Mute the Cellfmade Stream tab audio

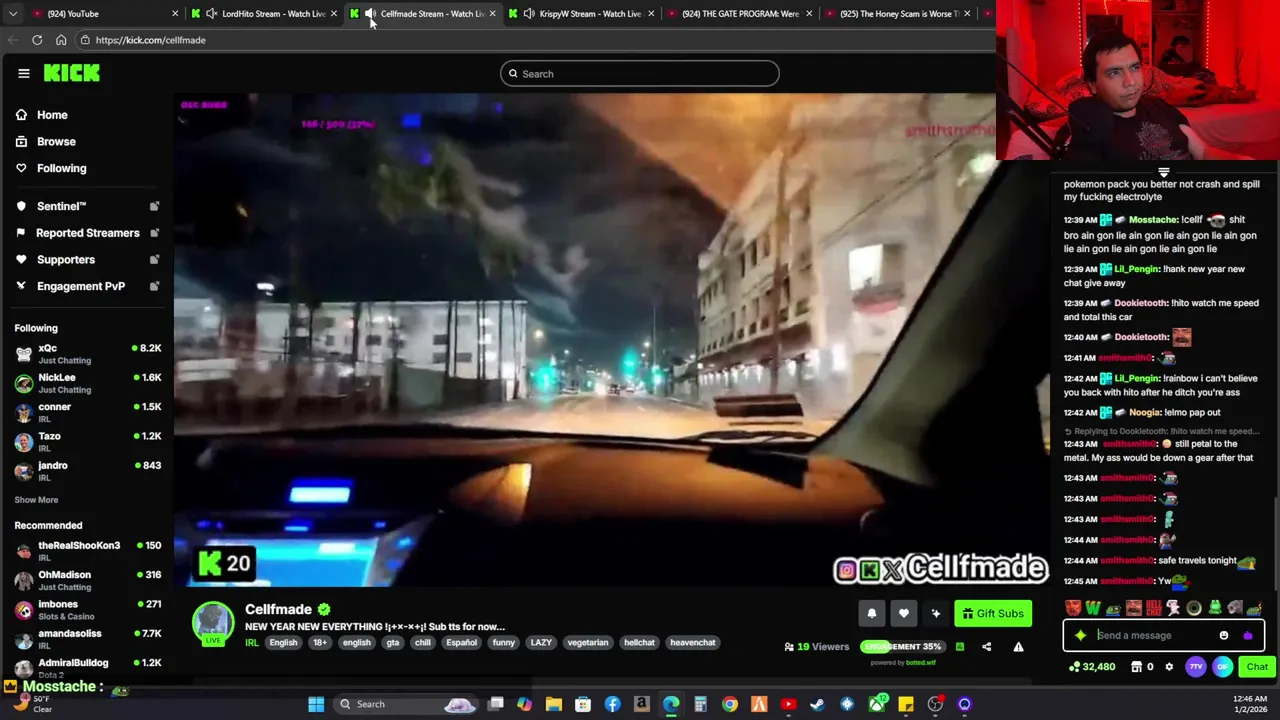[x=370, y=13]
